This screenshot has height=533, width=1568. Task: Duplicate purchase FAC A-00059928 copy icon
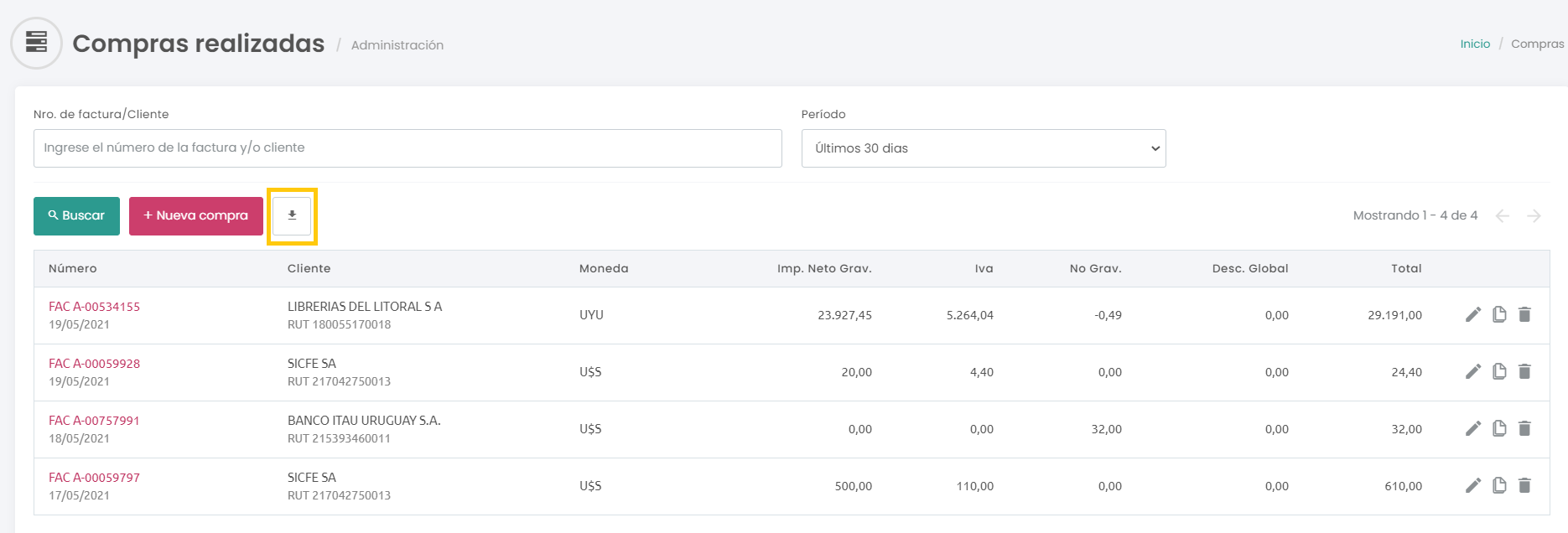1499,371
